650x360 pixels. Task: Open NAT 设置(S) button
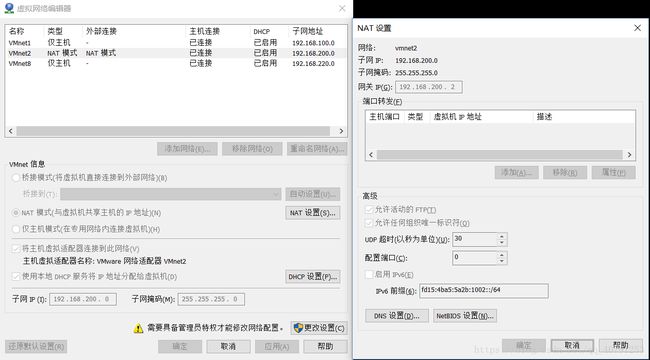point(313,213)
